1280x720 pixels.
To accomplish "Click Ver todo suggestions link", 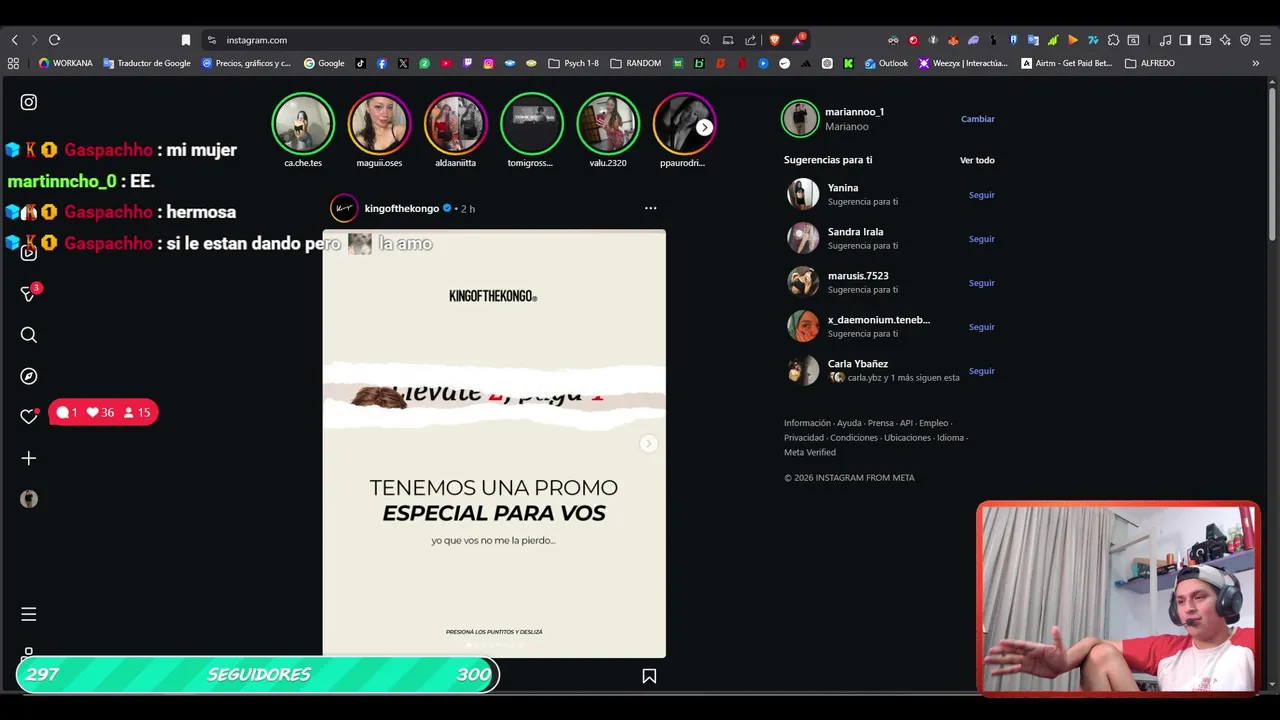I will [x=977, y=160].
